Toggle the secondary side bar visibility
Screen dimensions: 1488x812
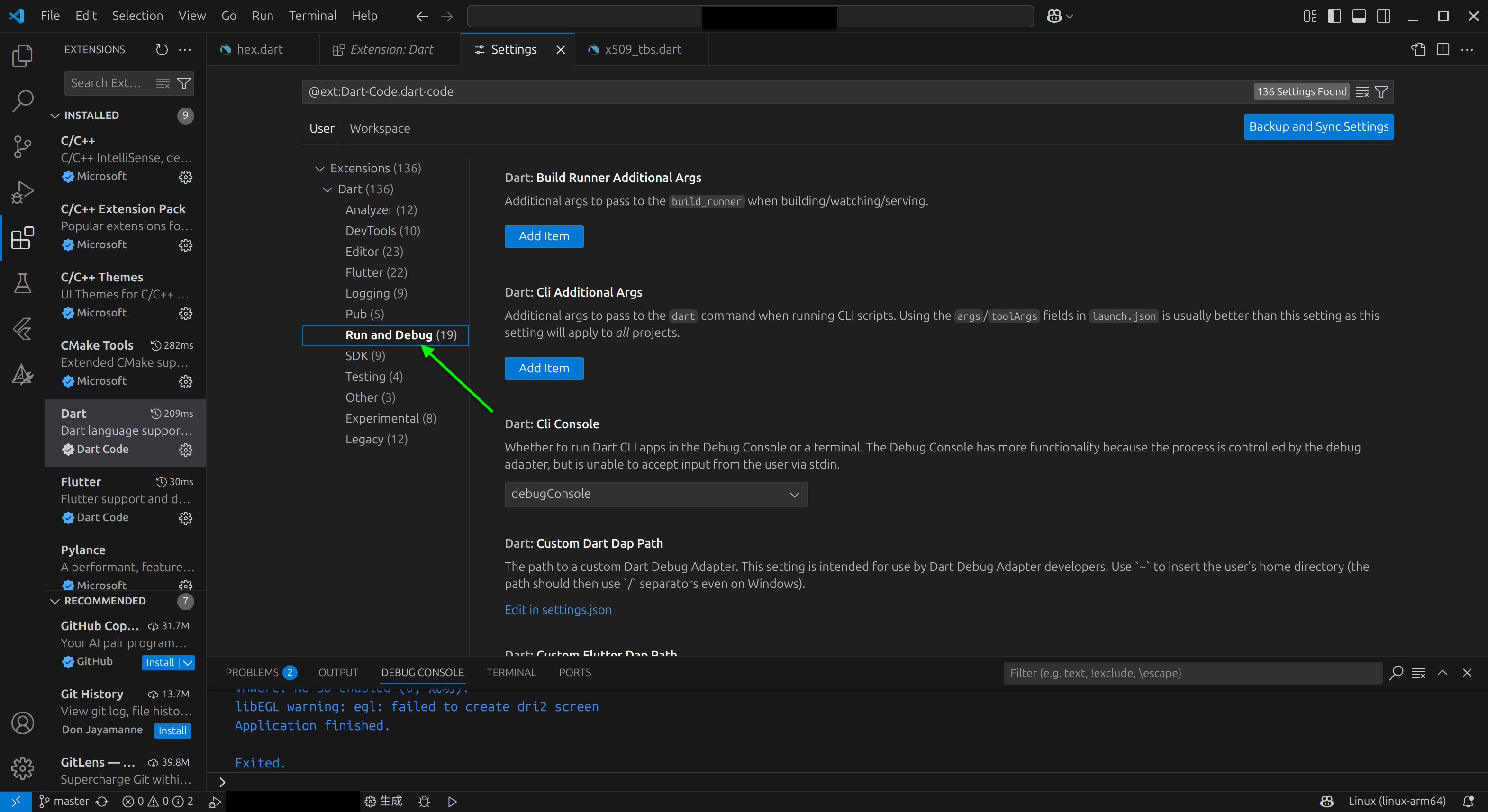pyautogui.click(x=1384, y=16)
